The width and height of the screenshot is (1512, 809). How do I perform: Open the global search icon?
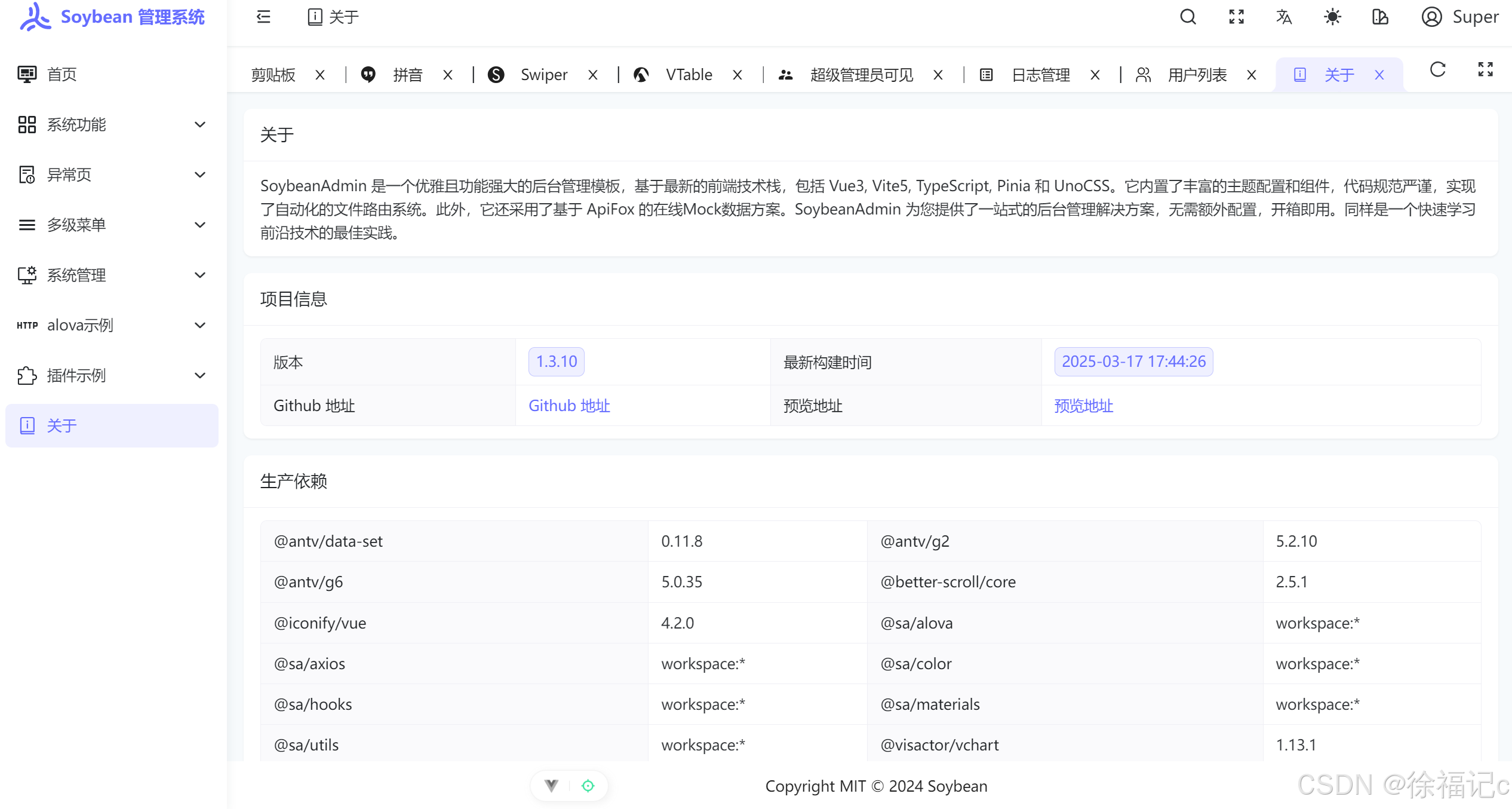[x=1188, y=17]
